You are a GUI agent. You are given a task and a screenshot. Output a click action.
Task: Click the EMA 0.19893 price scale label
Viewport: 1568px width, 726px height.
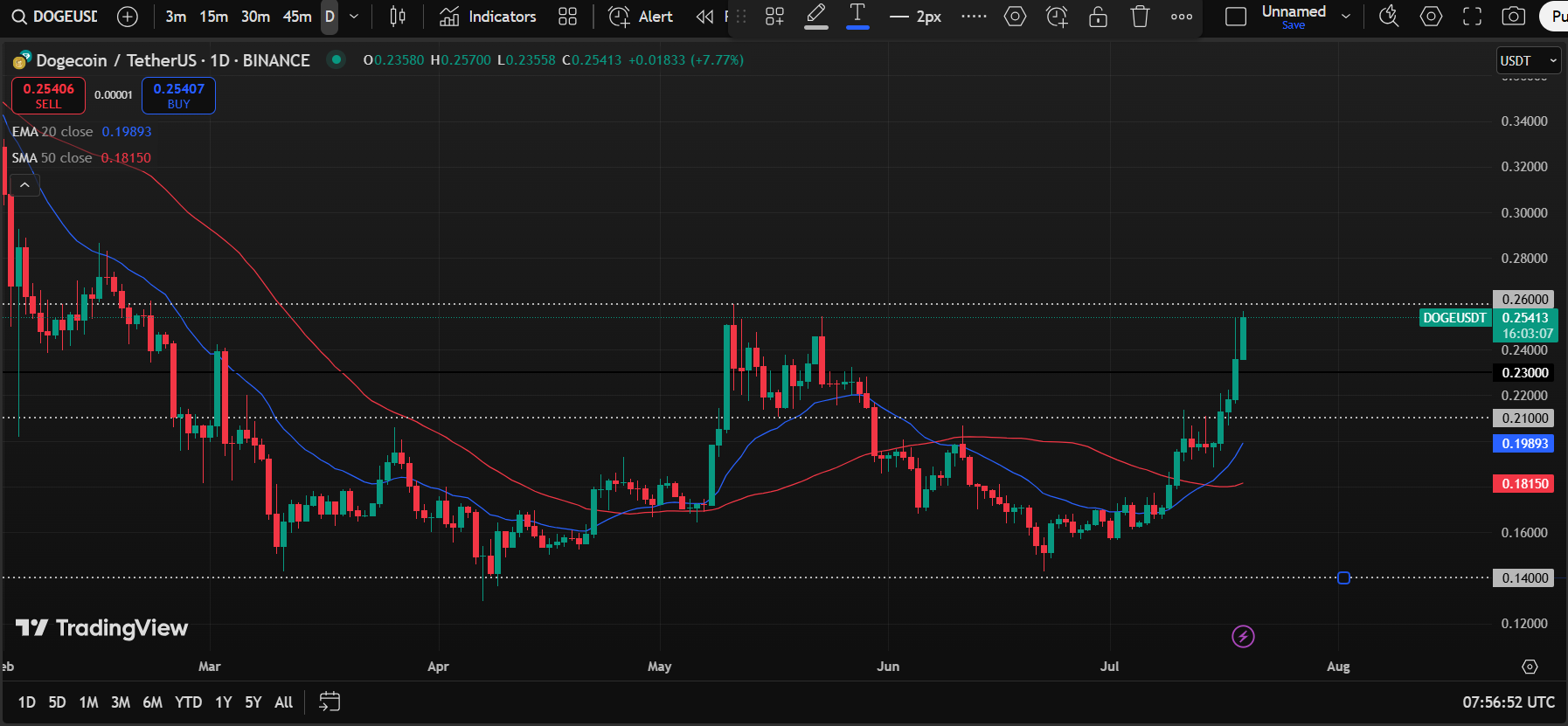point(1523,444)
